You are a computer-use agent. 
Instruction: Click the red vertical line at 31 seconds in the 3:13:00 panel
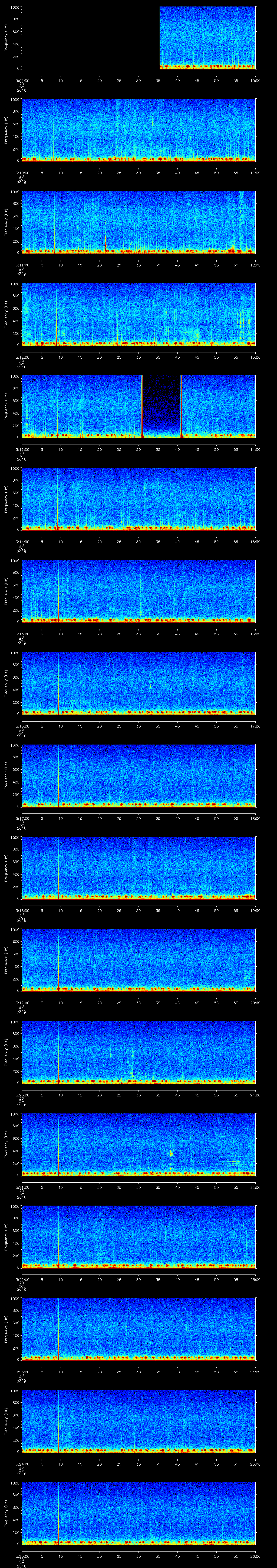click(142, 407)
